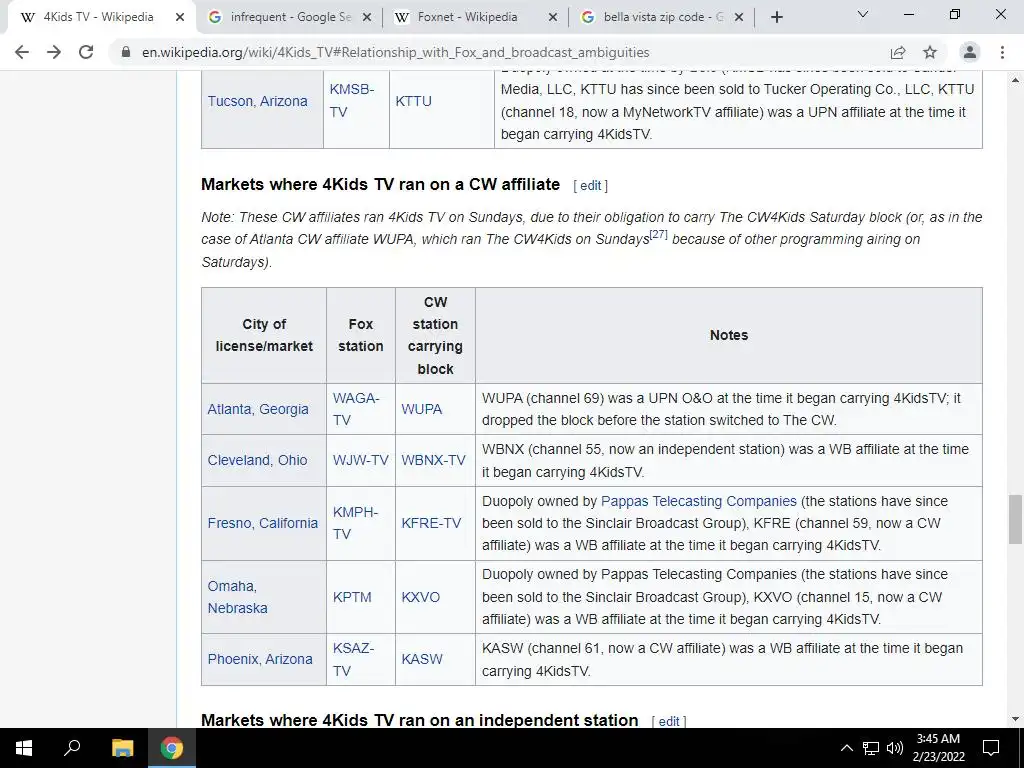Expand the tab search chevron
The height and width of the screenshot is (768, 1024).
tap(863, 14)
